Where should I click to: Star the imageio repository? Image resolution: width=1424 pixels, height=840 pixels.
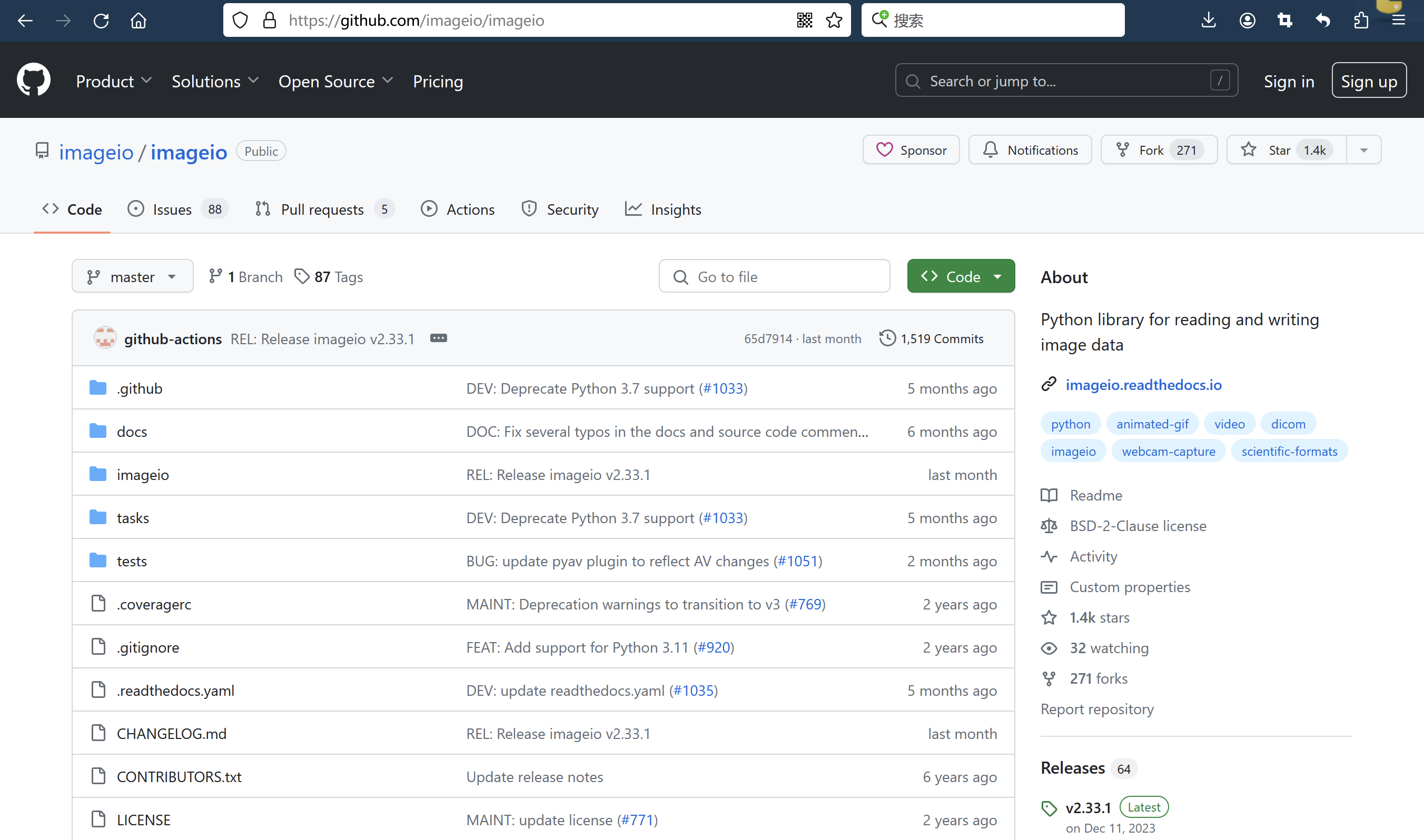tap(1287, 150)
